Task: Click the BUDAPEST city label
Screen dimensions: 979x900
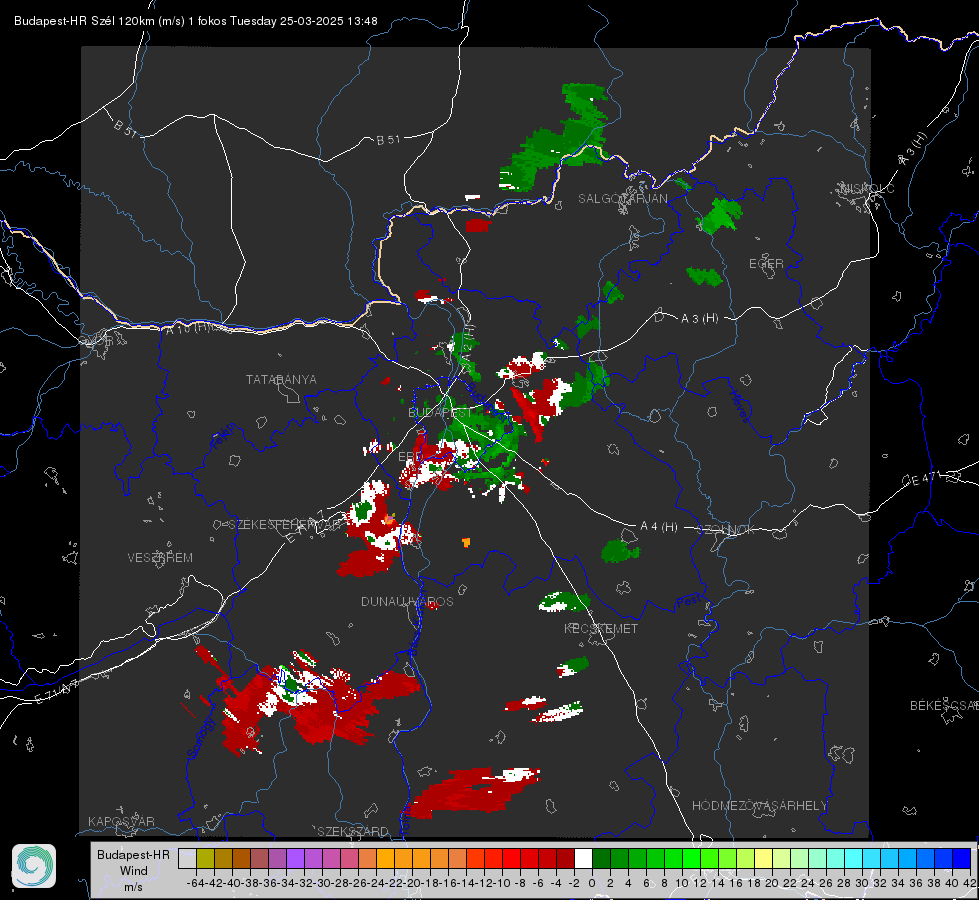Action: click(x=440, y=413)
